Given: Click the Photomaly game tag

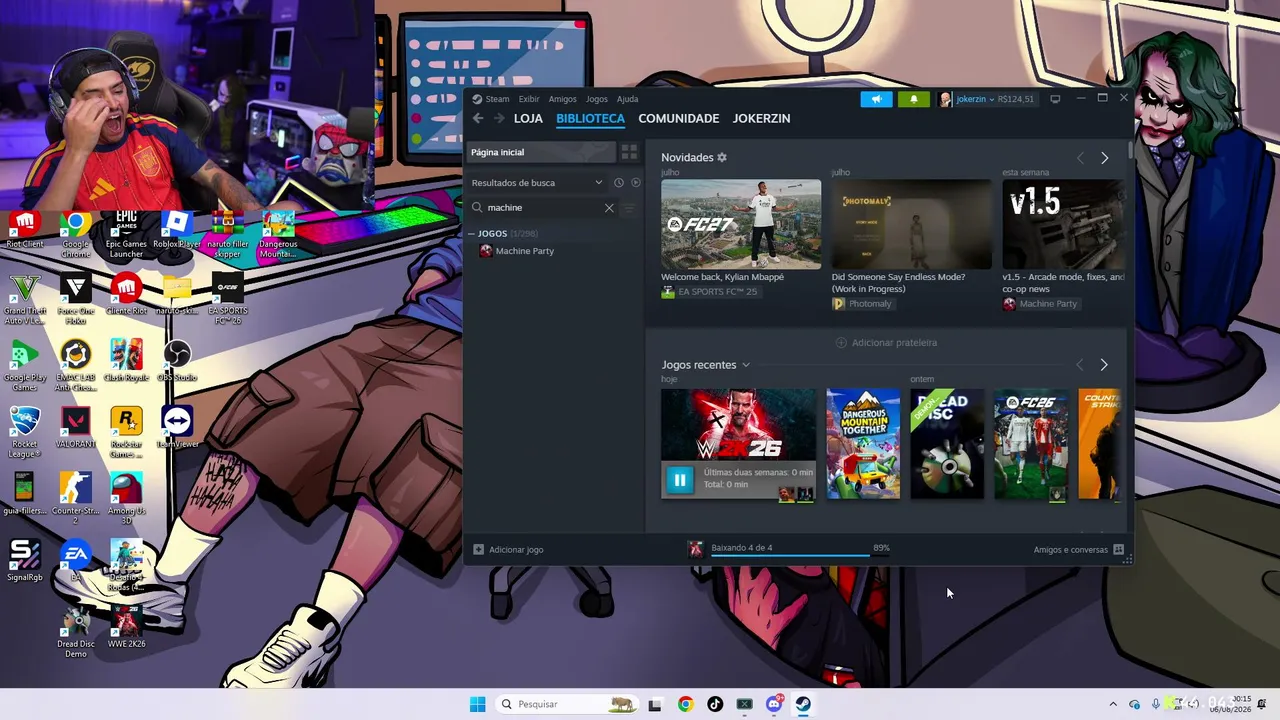Looking at the screenshot, I should point(862,304).
